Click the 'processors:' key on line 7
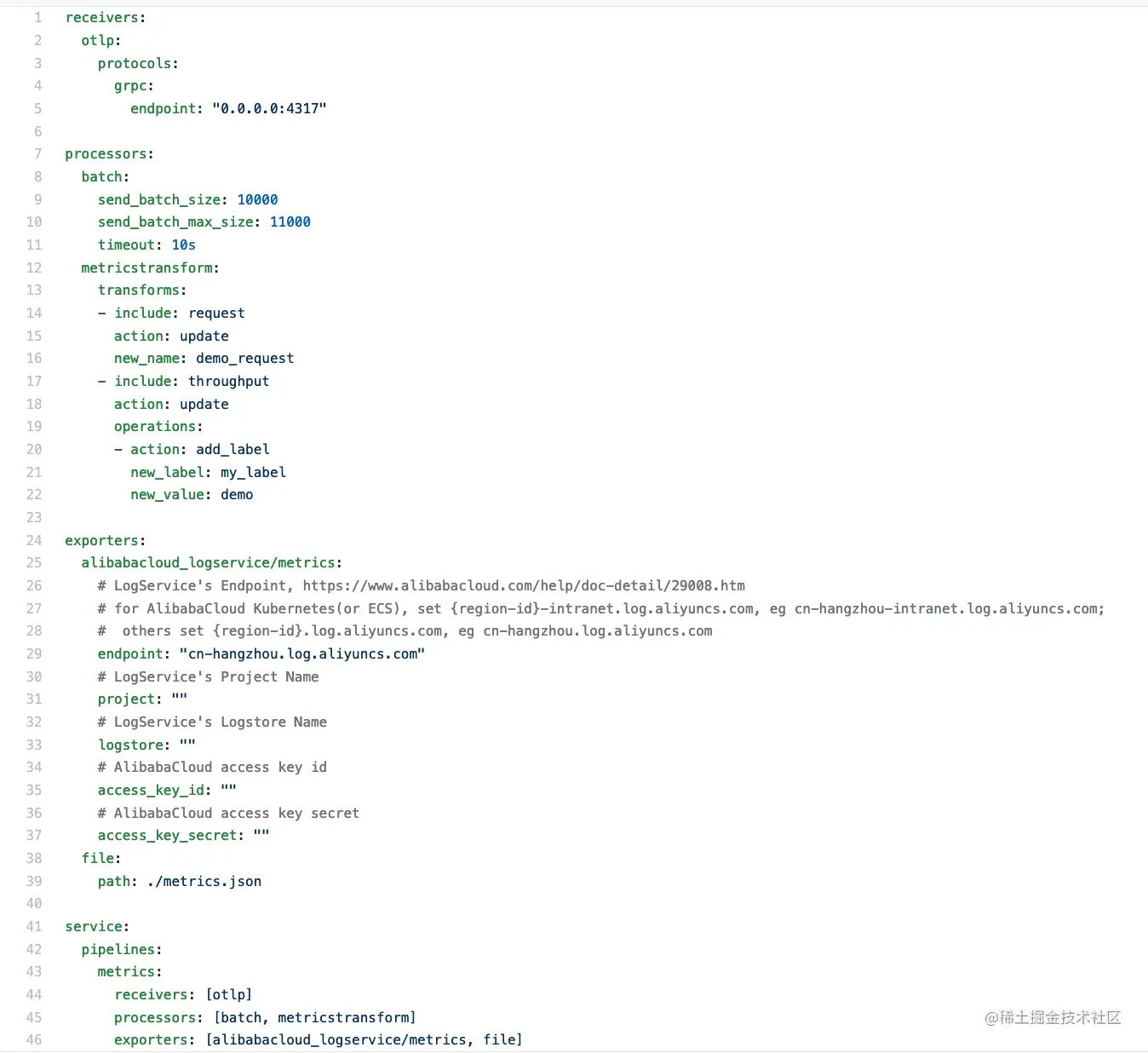Screen dimensions: 1148x1053 point(110,154)
